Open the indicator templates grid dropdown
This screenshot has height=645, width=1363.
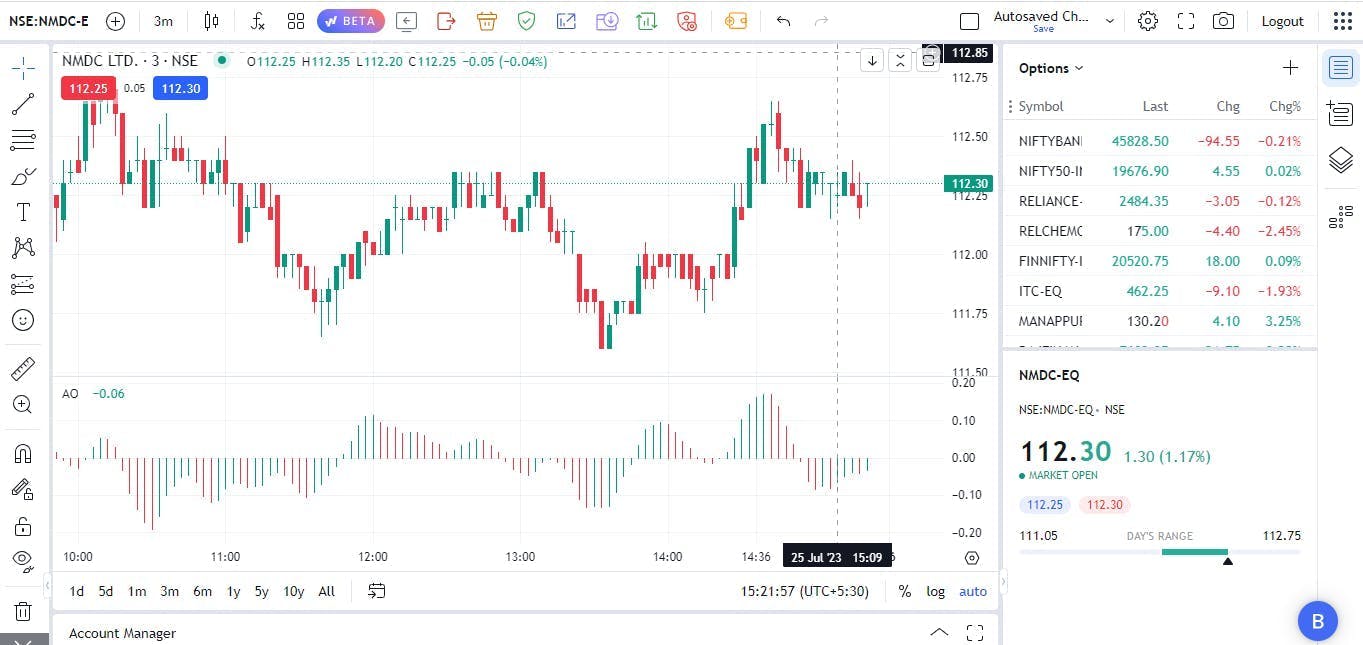pos(296,21)
